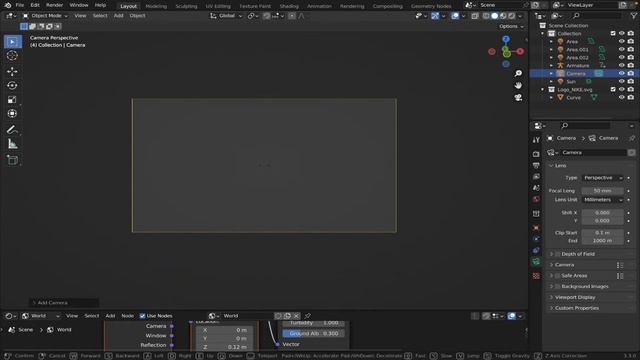
Task: Open the Render properties tab
Action: 536,154
